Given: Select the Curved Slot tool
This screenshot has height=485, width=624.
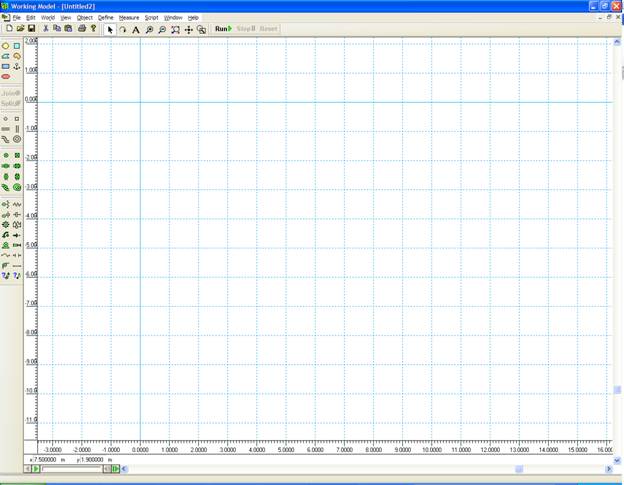Looking at the screenshot, I should point(6,139).
